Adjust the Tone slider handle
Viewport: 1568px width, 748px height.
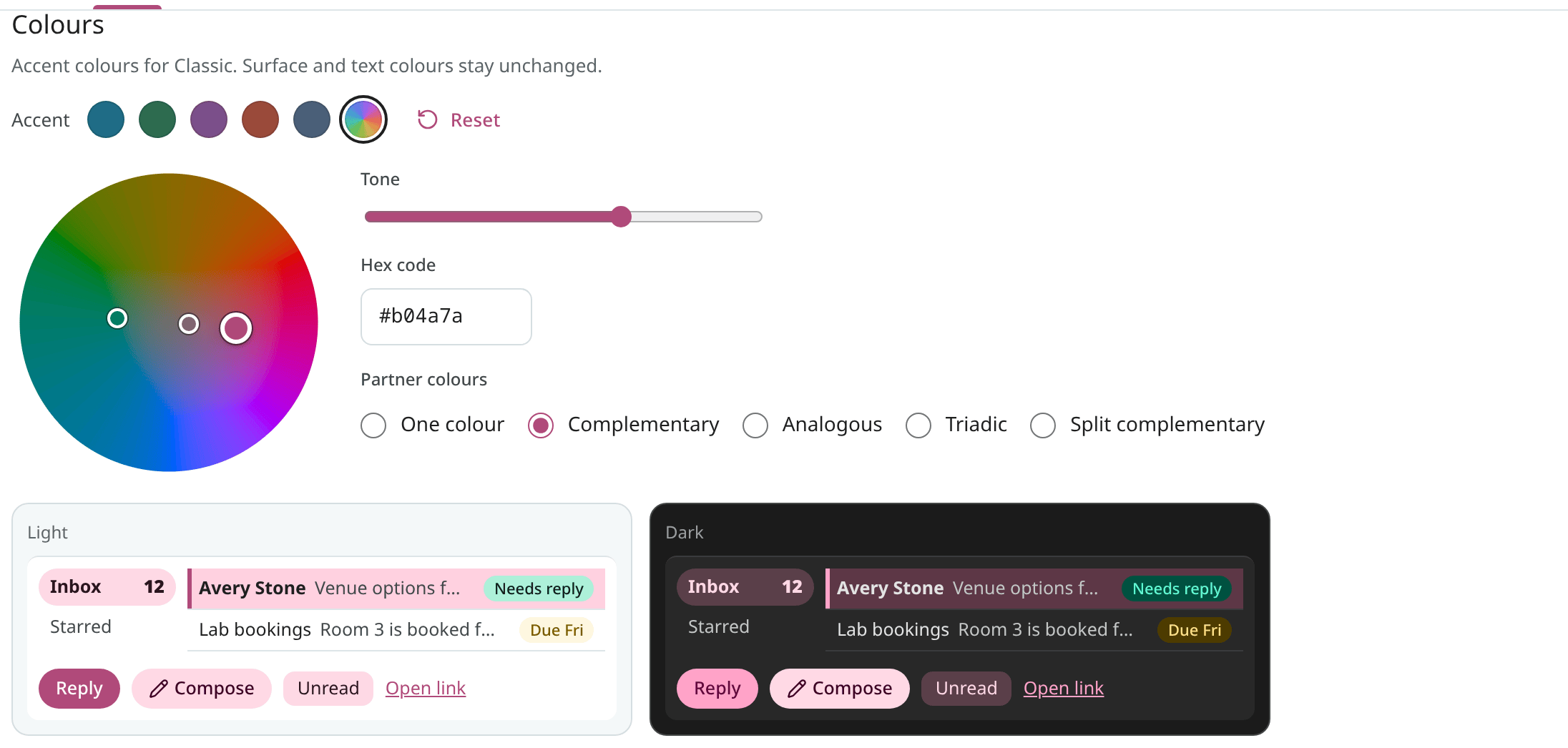click(x=621, y=217)
